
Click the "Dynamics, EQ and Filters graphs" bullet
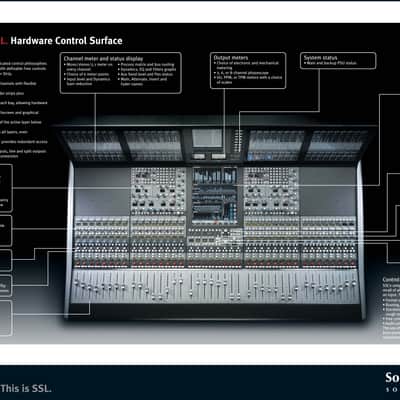tap(147, 69)
